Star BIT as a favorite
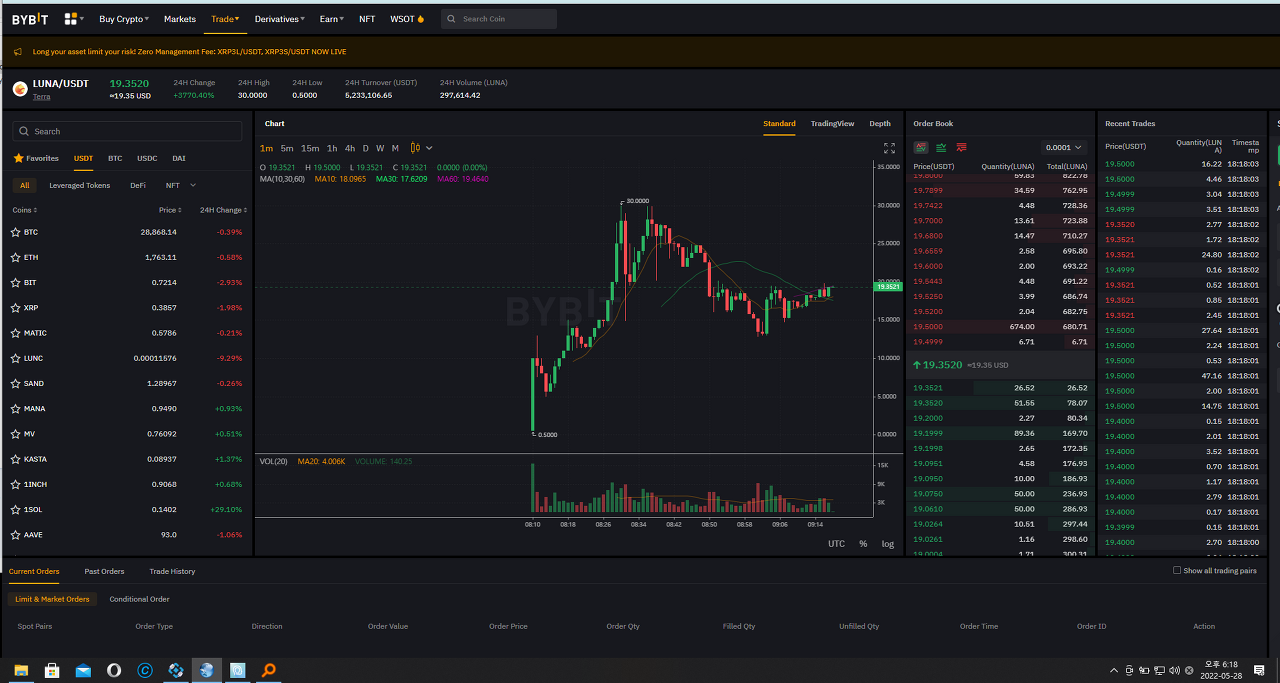Screen dimensions: 1280x683 [x=15, y=283]
